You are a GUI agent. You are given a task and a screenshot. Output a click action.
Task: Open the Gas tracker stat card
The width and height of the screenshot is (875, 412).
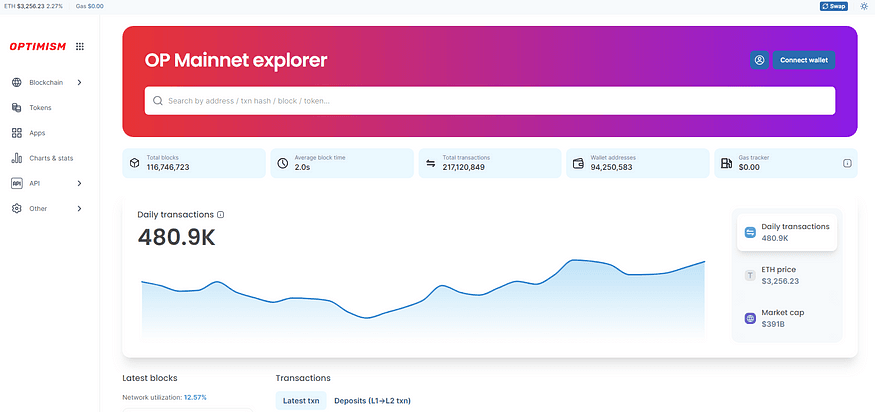click(x=786, y=163)
